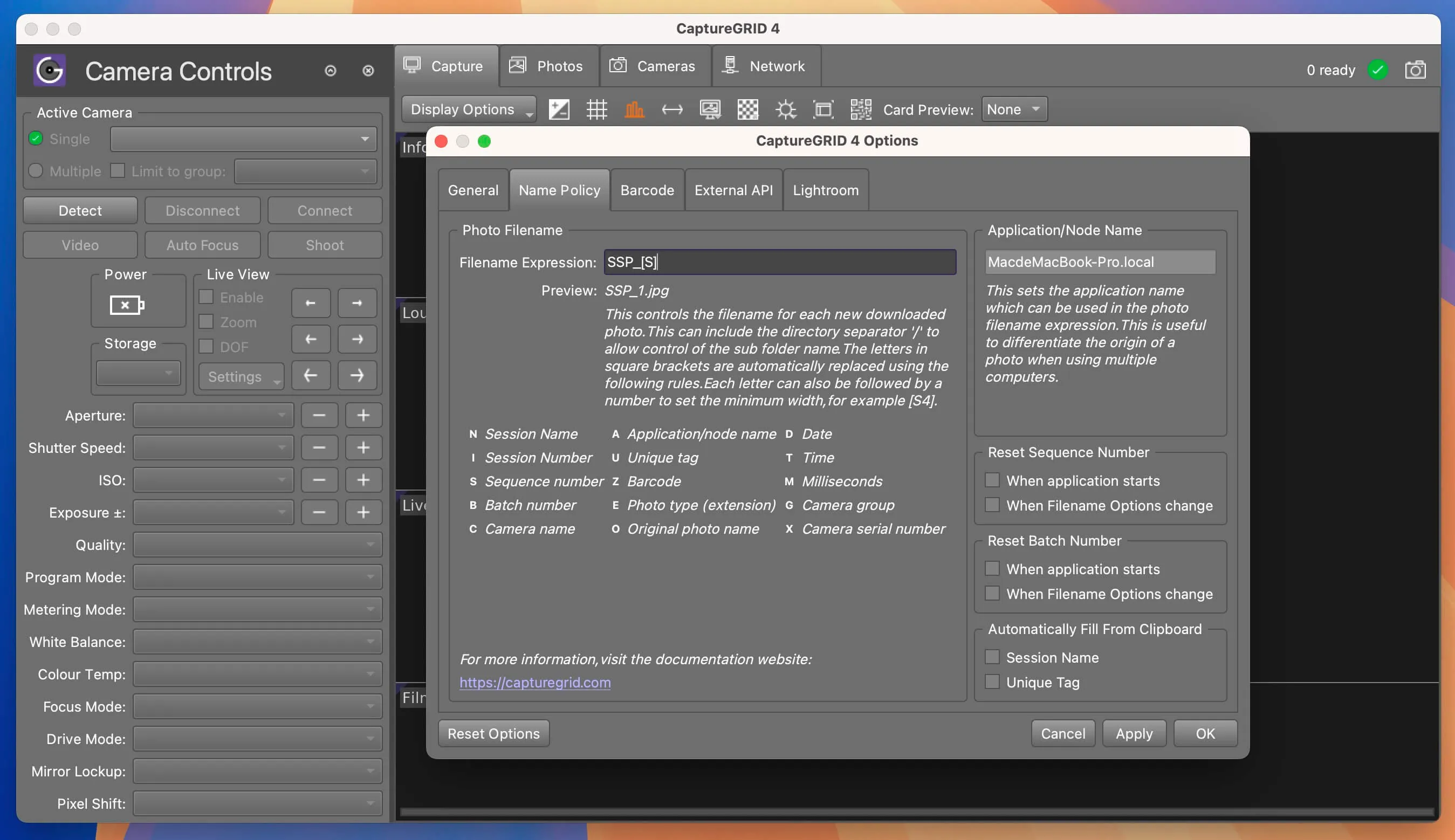Detach the Camera Controls panel with the circle icon
The height and width of the screenshot is (840, 1455).
point(331,71)
